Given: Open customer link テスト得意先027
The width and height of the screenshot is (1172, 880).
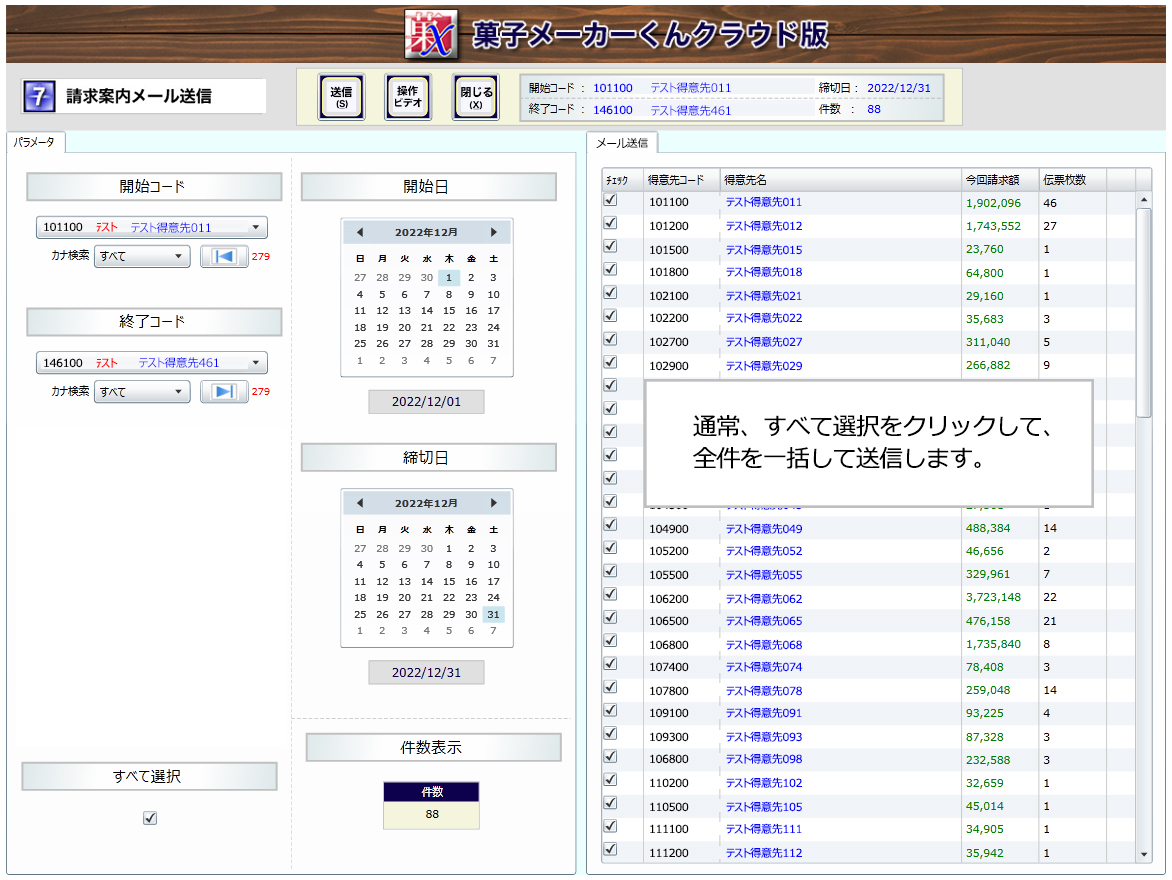Looking at the screenshot, I should [x=764, y=342].
